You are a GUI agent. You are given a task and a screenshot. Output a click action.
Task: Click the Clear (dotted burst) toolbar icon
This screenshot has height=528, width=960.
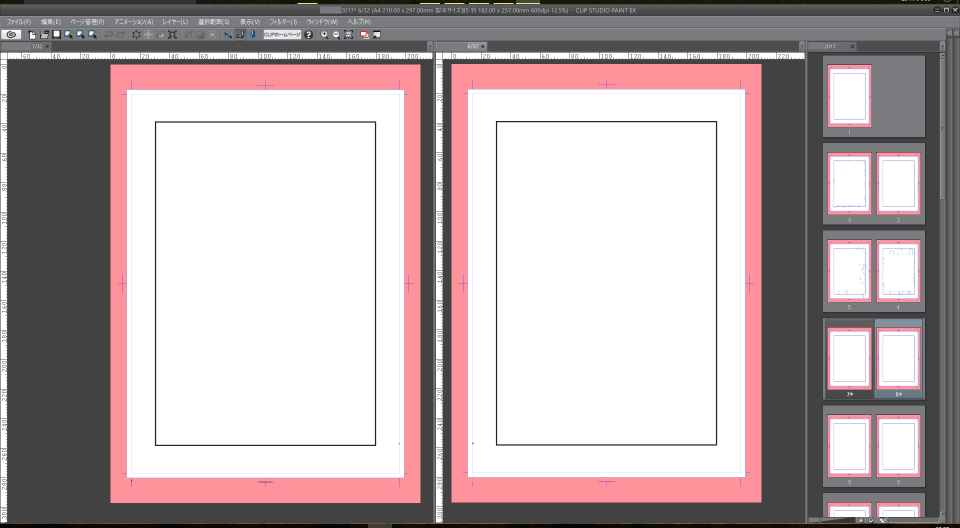point(136,35)
